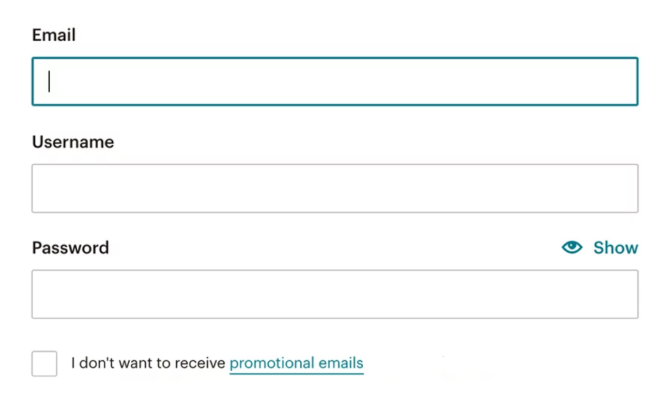This screenshot has height=402, width=666.
Task: Select the Password entry field
Action: (335, 294)
